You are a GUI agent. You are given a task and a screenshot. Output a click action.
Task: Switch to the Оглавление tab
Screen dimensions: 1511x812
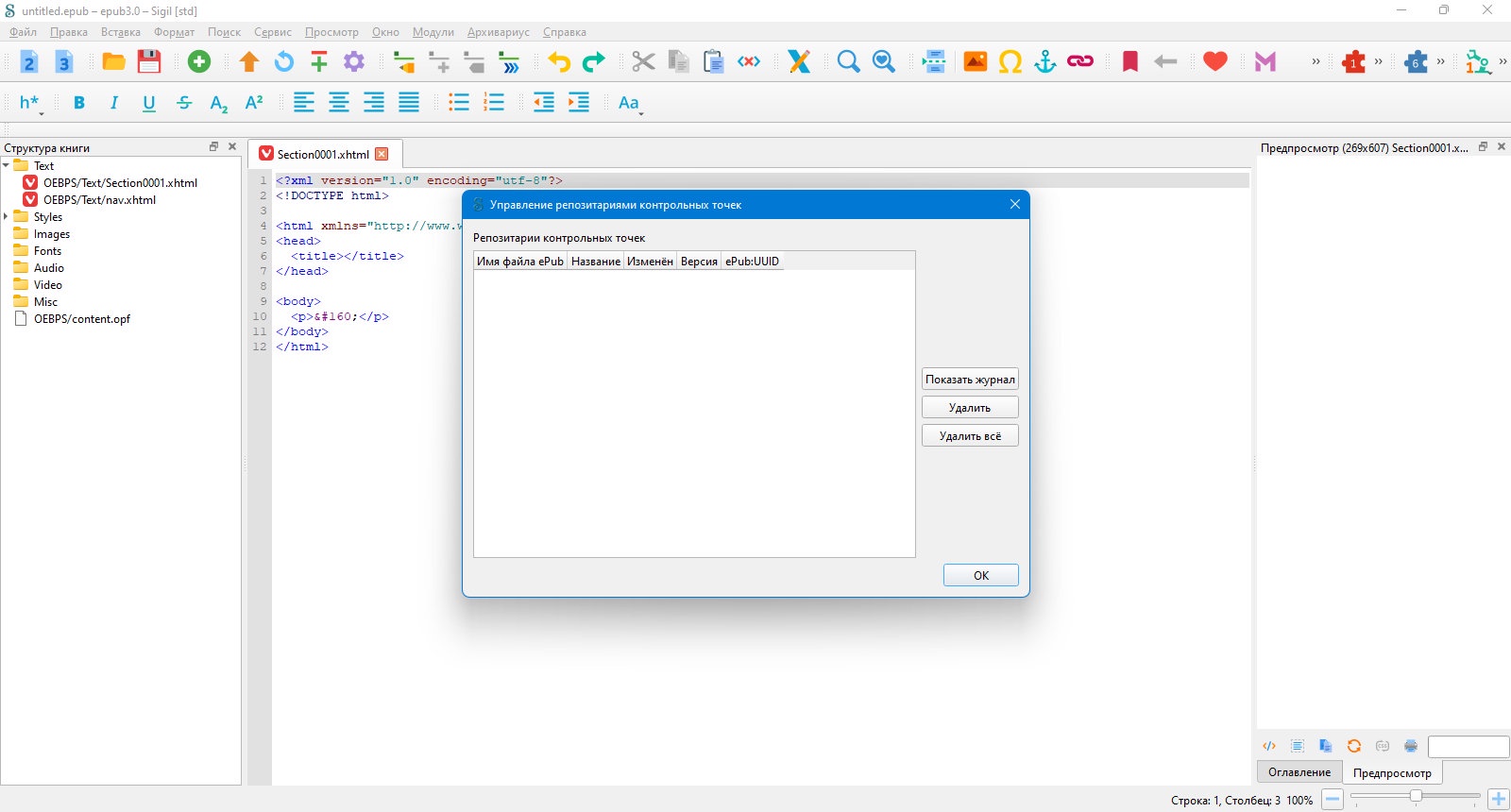pos(1299,772)
